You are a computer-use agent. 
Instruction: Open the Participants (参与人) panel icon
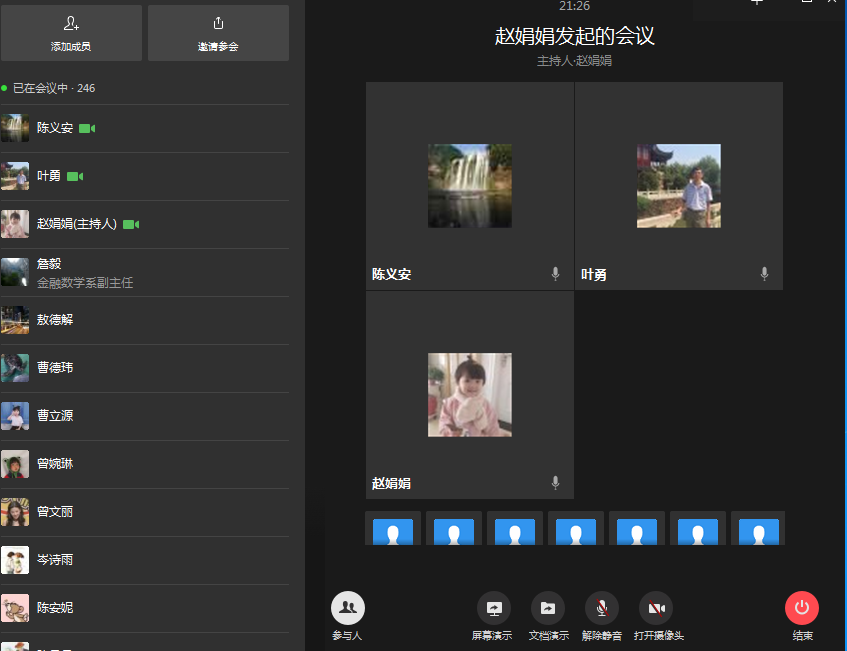[348, 608]
